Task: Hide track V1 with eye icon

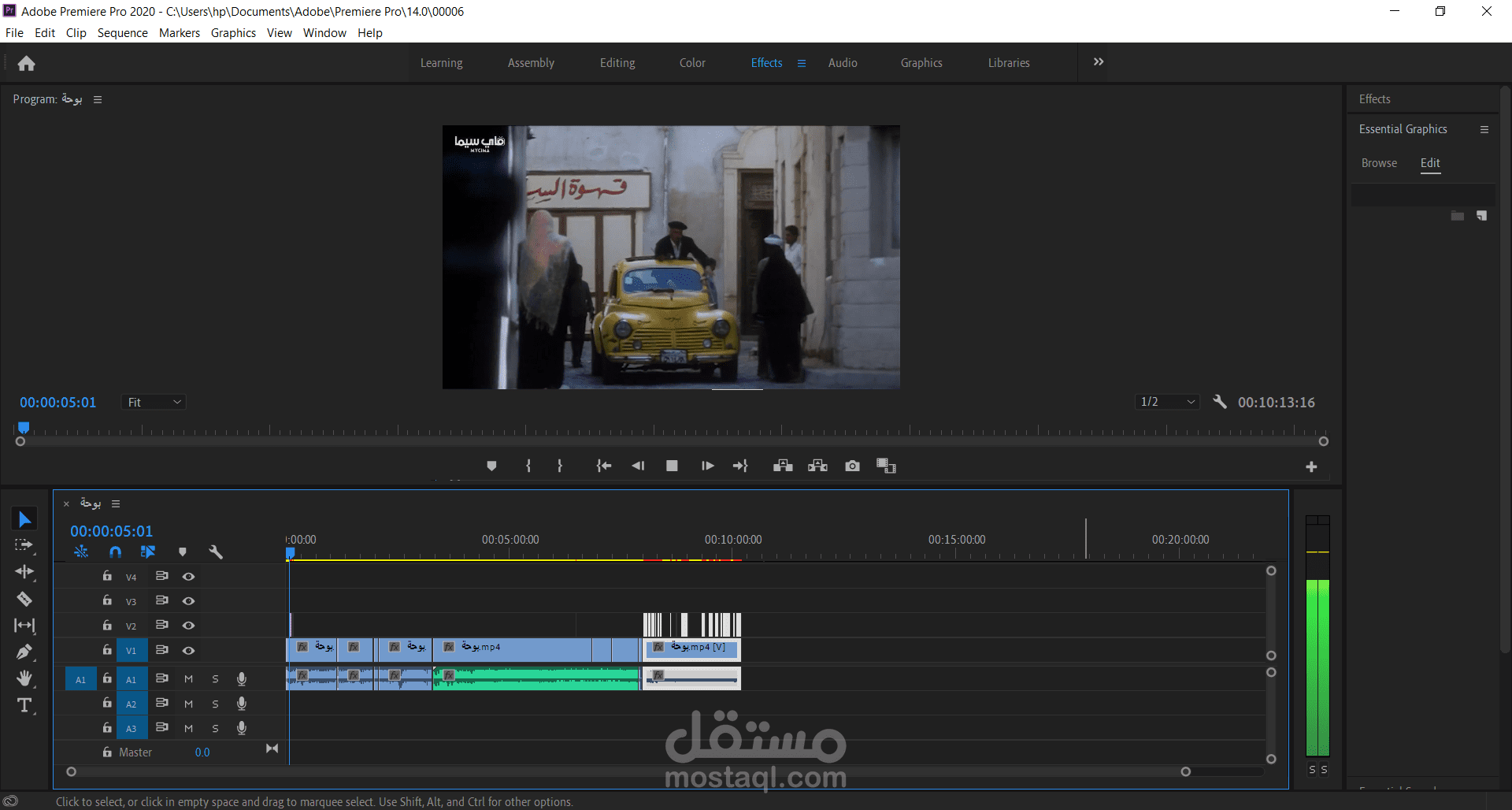Action: (189, 651)
